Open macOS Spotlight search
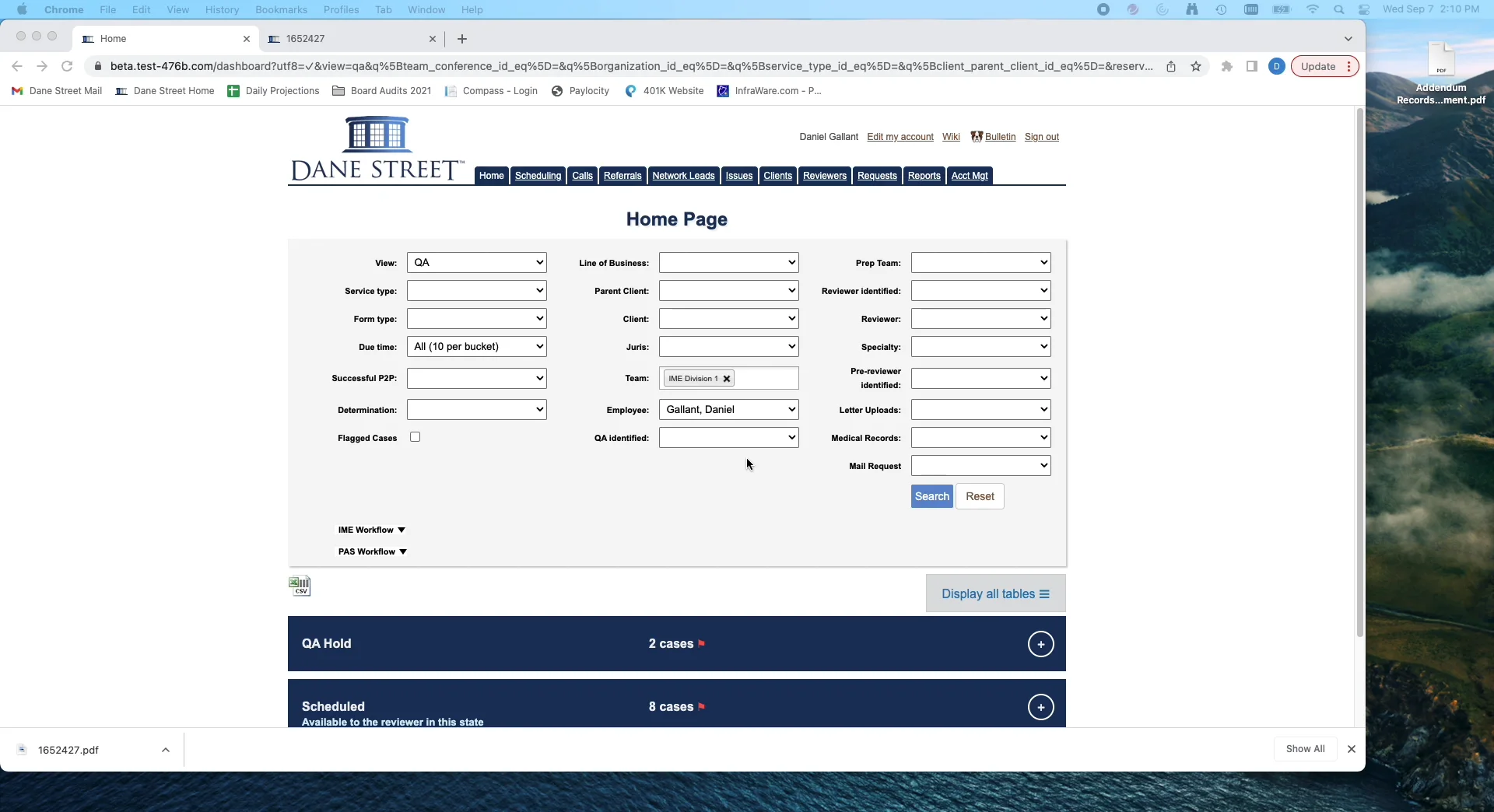 [x=1338, y=9]
